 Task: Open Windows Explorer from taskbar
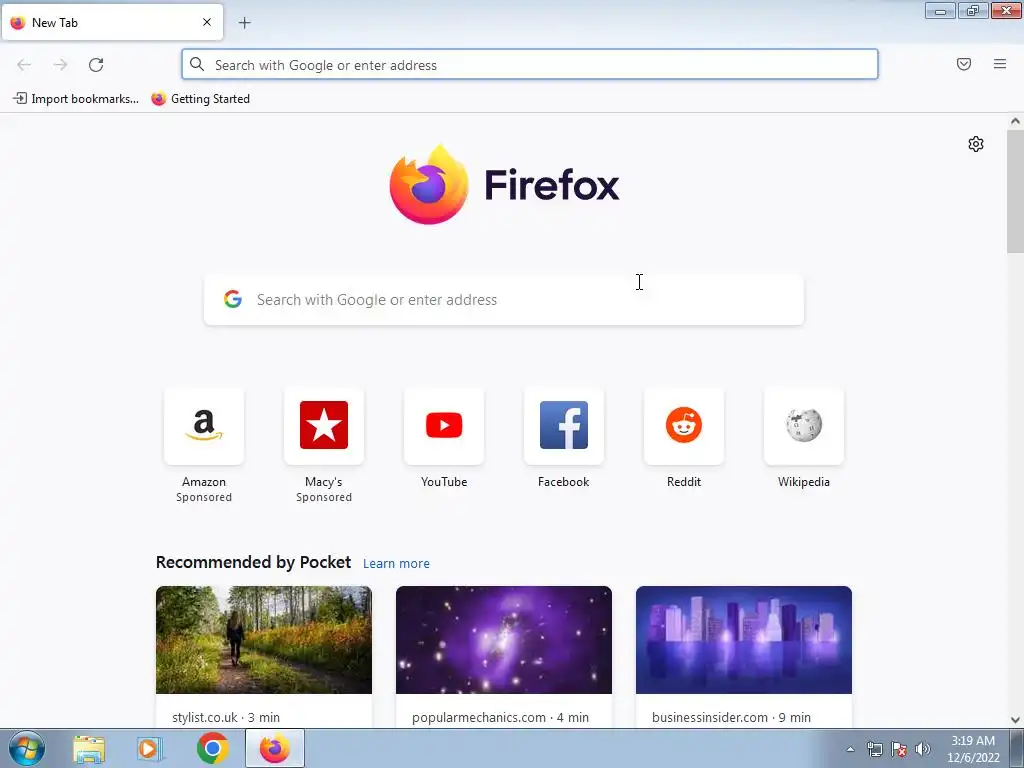[89, 749]
